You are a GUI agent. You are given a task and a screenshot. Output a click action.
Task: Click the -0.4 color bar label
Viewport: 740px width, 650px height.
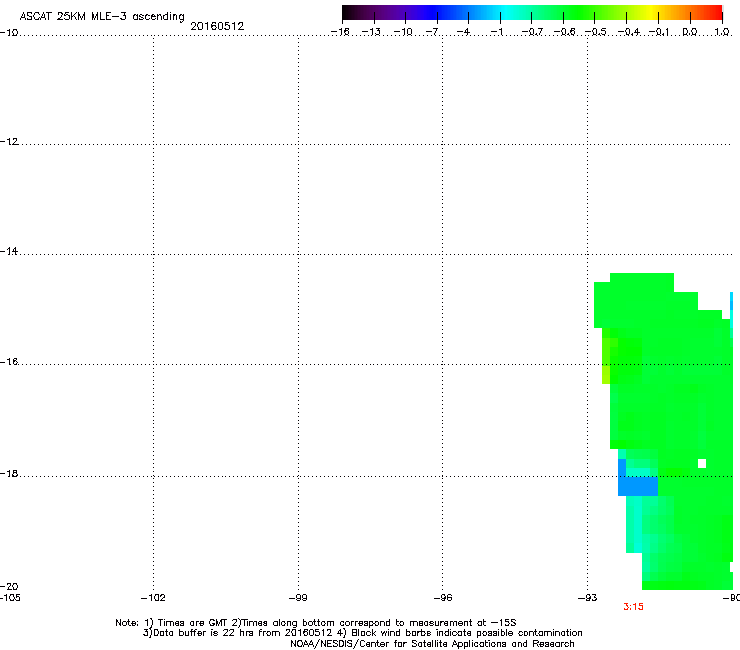[629, 32]
